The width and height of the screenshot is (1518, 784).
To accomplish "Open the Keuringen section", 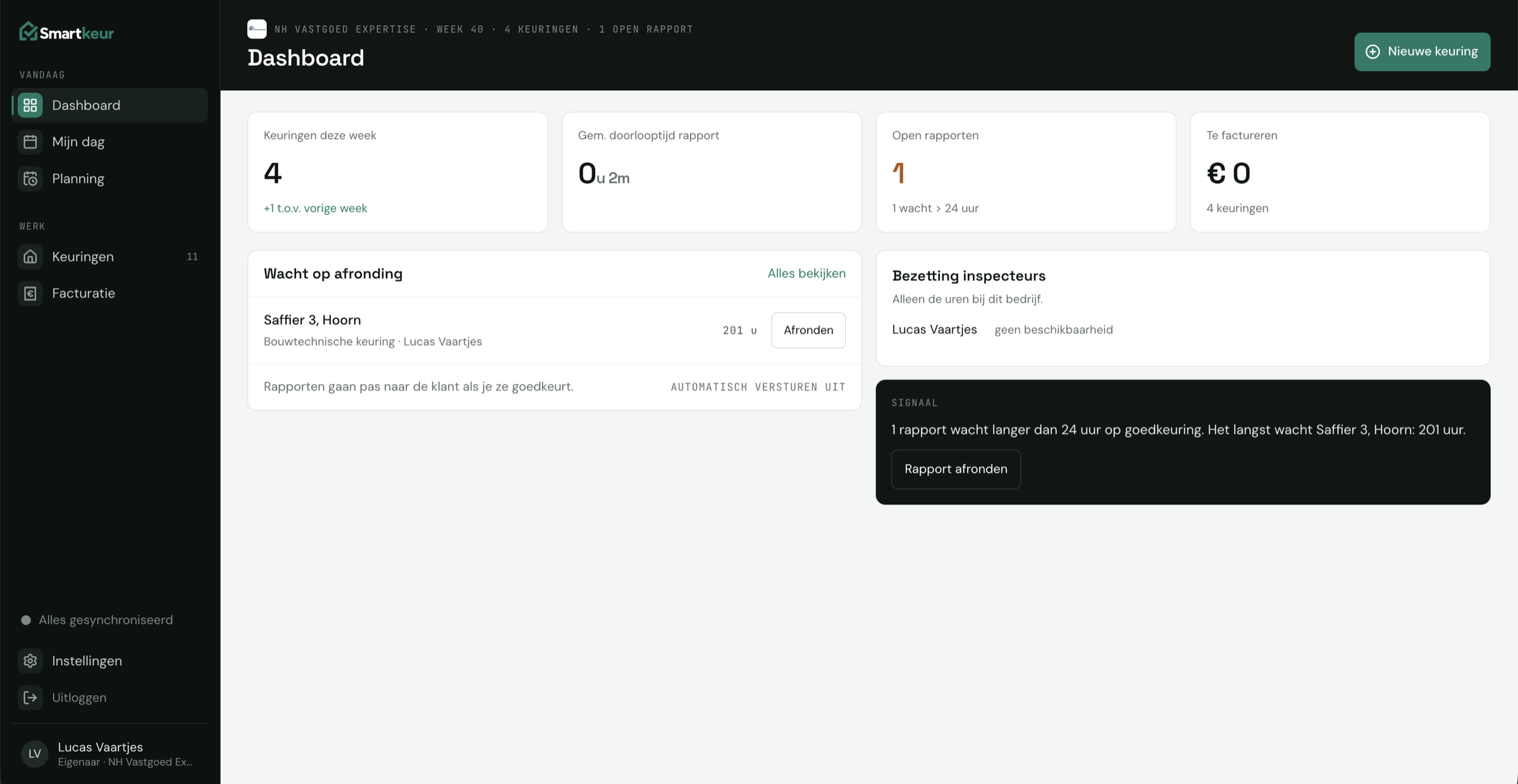I will (x=109, y=256).
